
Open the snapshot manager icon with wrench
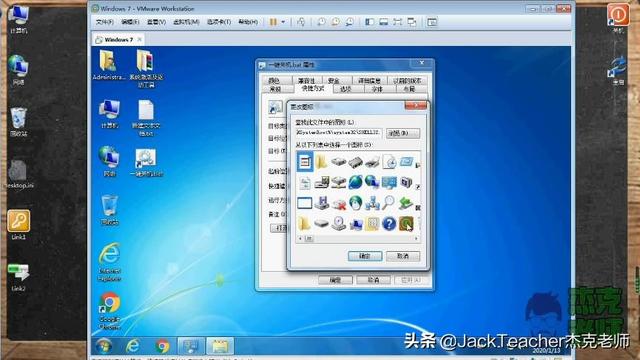pyautogui.click(x=349, y=22)
